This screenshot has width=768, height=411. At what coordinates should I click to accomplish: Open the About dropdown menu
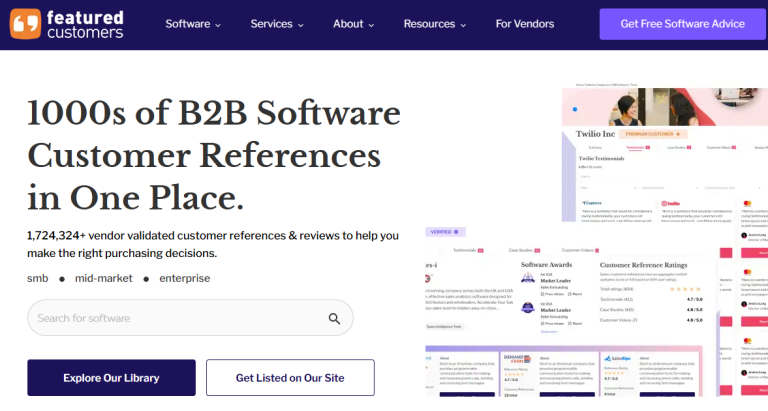coord(354,24)
